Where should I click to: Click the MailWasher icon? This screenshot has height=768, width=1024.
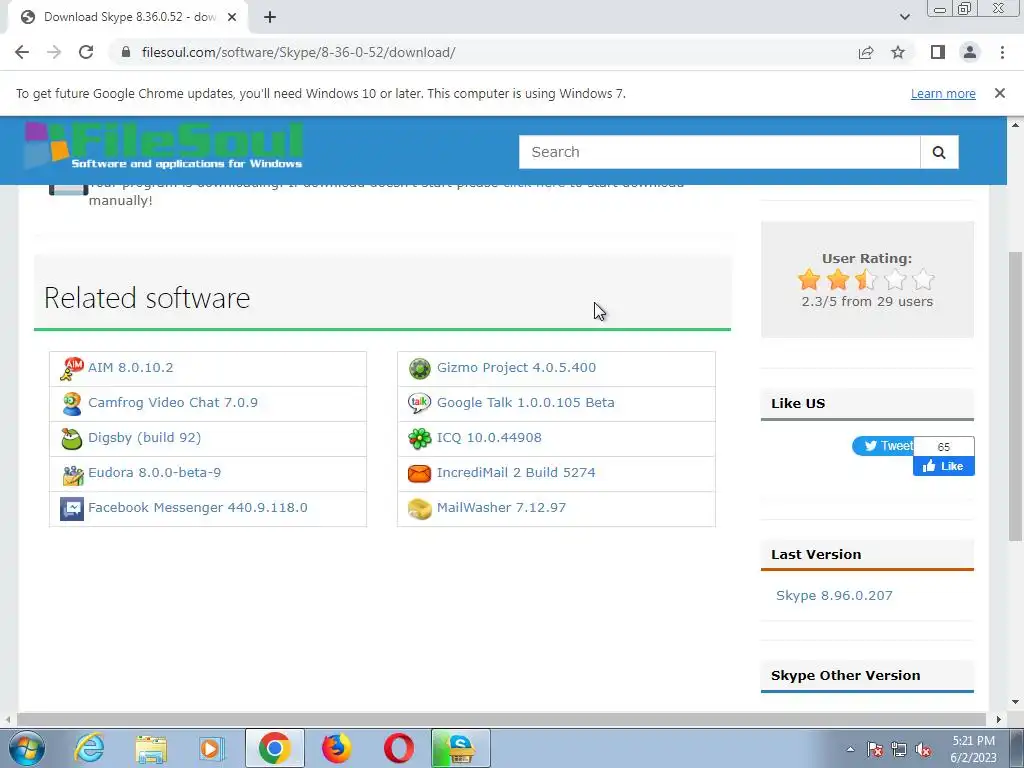[x=419, y=508]
